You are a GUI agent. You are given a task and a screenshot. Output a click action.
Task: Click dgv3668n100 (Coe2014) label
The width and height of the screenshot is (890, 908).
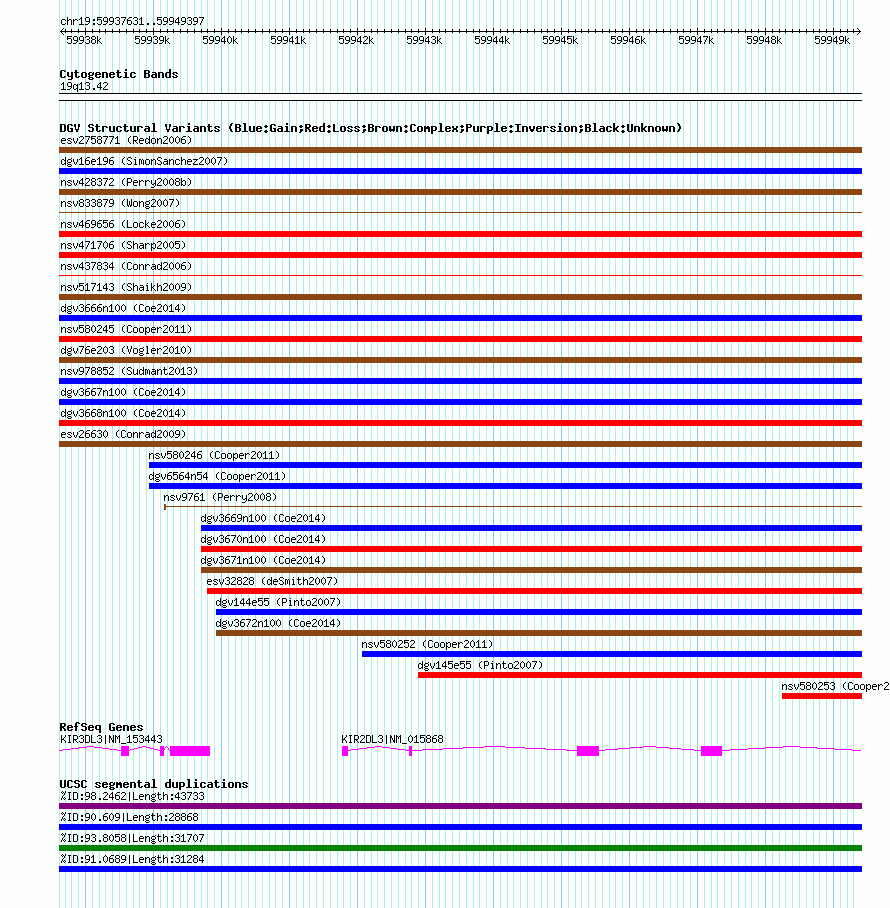click(x=123, y=413)
